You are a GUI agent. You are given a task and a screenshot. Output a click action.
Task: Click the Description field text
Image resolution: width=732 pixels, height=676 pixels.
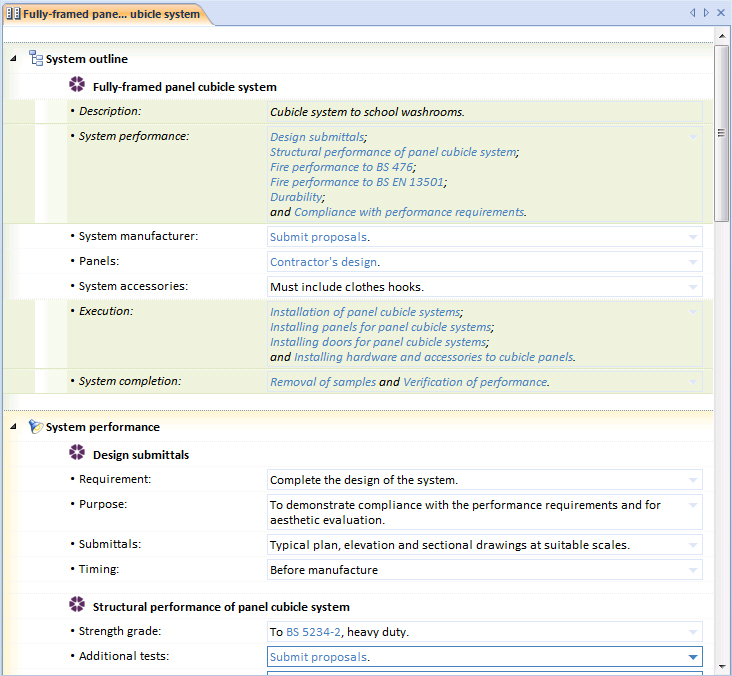click(367, 112)
